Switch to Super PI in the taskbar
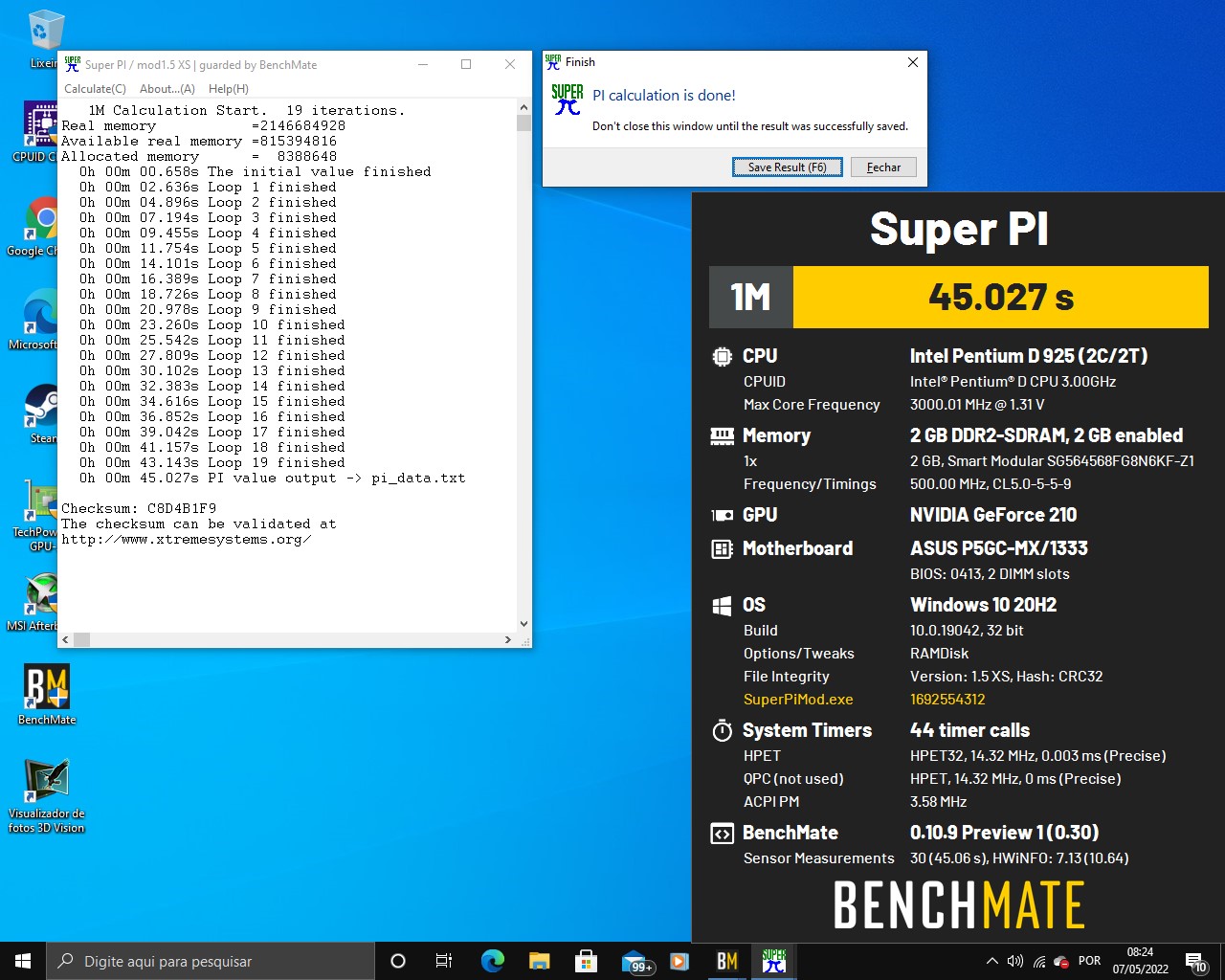 [x=774, y=961]
